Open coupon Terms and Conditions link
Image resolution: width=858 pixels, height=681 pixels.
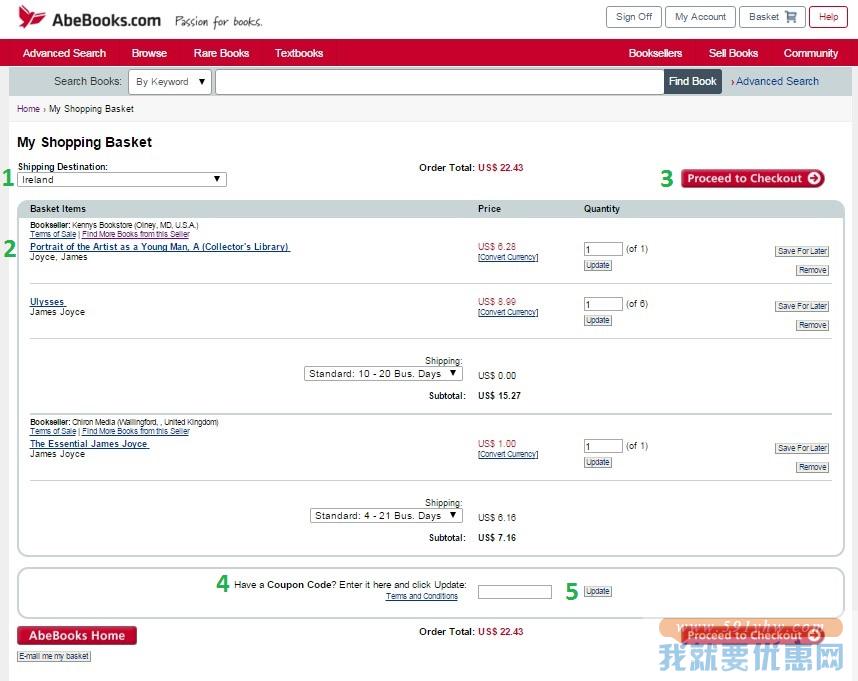point(421,596)
